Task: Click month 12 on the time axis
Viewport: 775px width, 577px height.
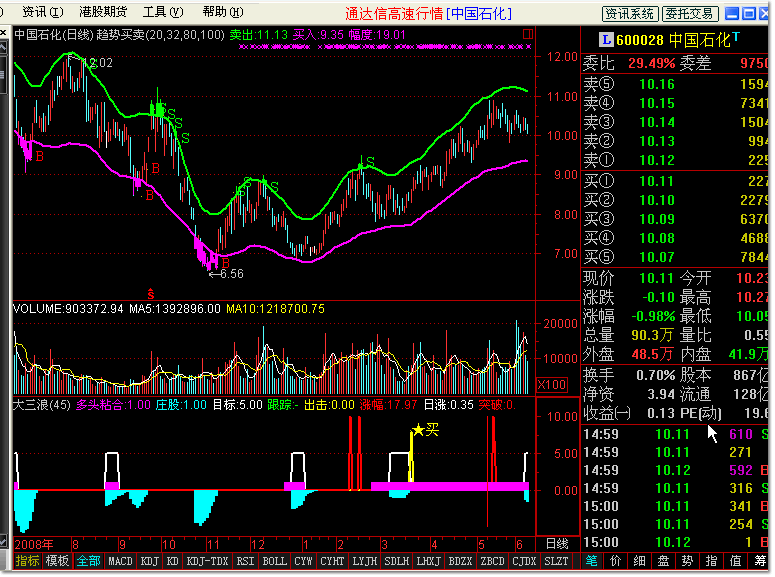Action: (258, 544)
